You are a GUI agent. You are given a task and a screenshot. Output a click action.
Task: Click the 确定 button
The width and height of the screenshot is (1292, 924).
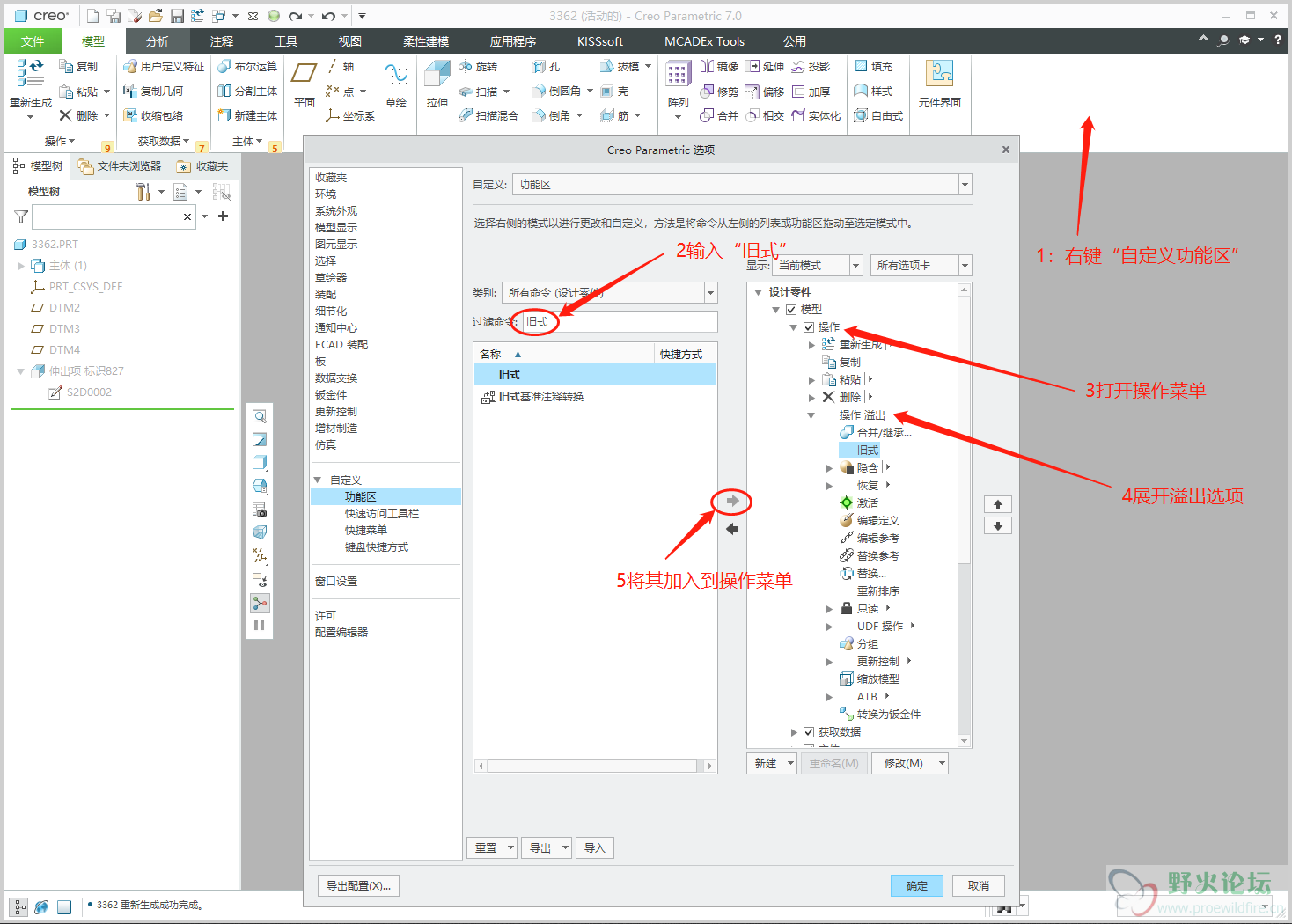point(917,886)
